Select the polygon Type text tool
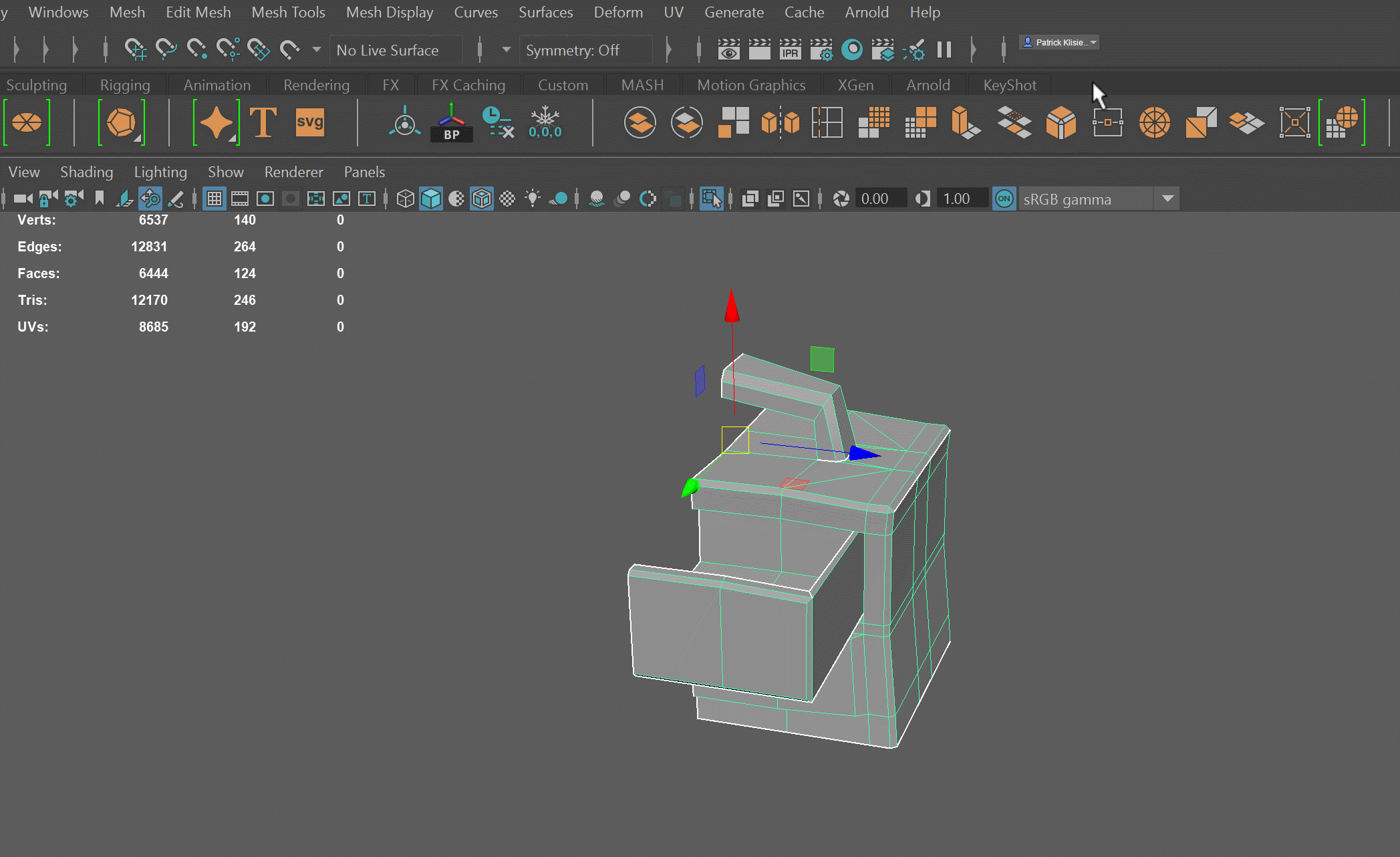1400x857 pixels. [263, 122]
